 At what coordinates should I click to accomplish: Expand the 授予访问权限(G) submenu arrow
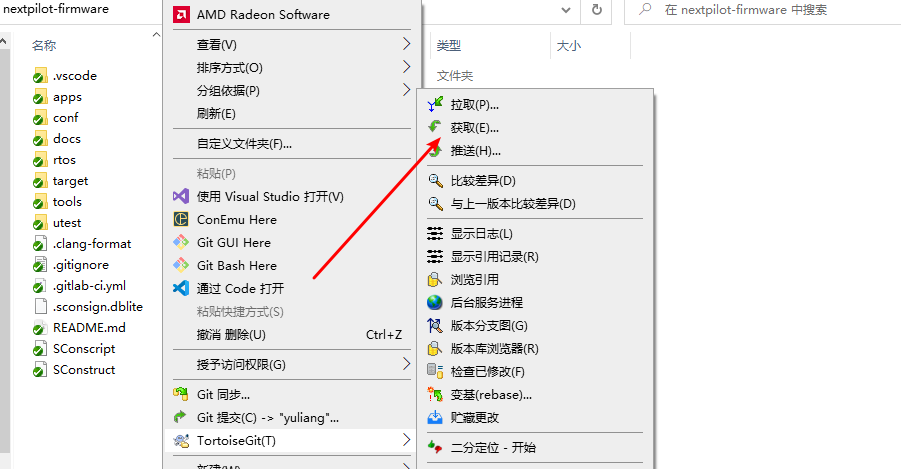(x=406, y=363)
